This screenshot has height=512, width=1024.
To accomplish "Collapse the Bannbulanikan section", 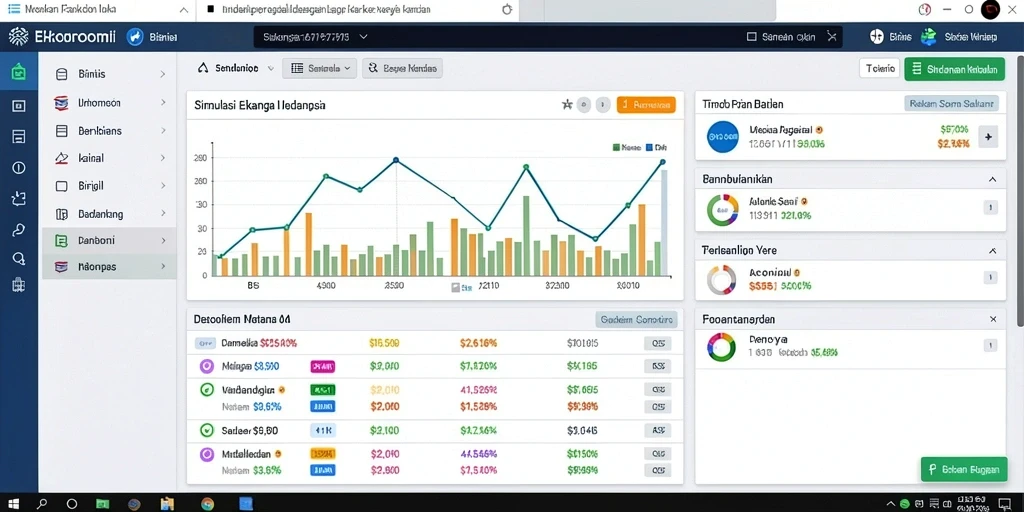I will [x=992, y=179].
